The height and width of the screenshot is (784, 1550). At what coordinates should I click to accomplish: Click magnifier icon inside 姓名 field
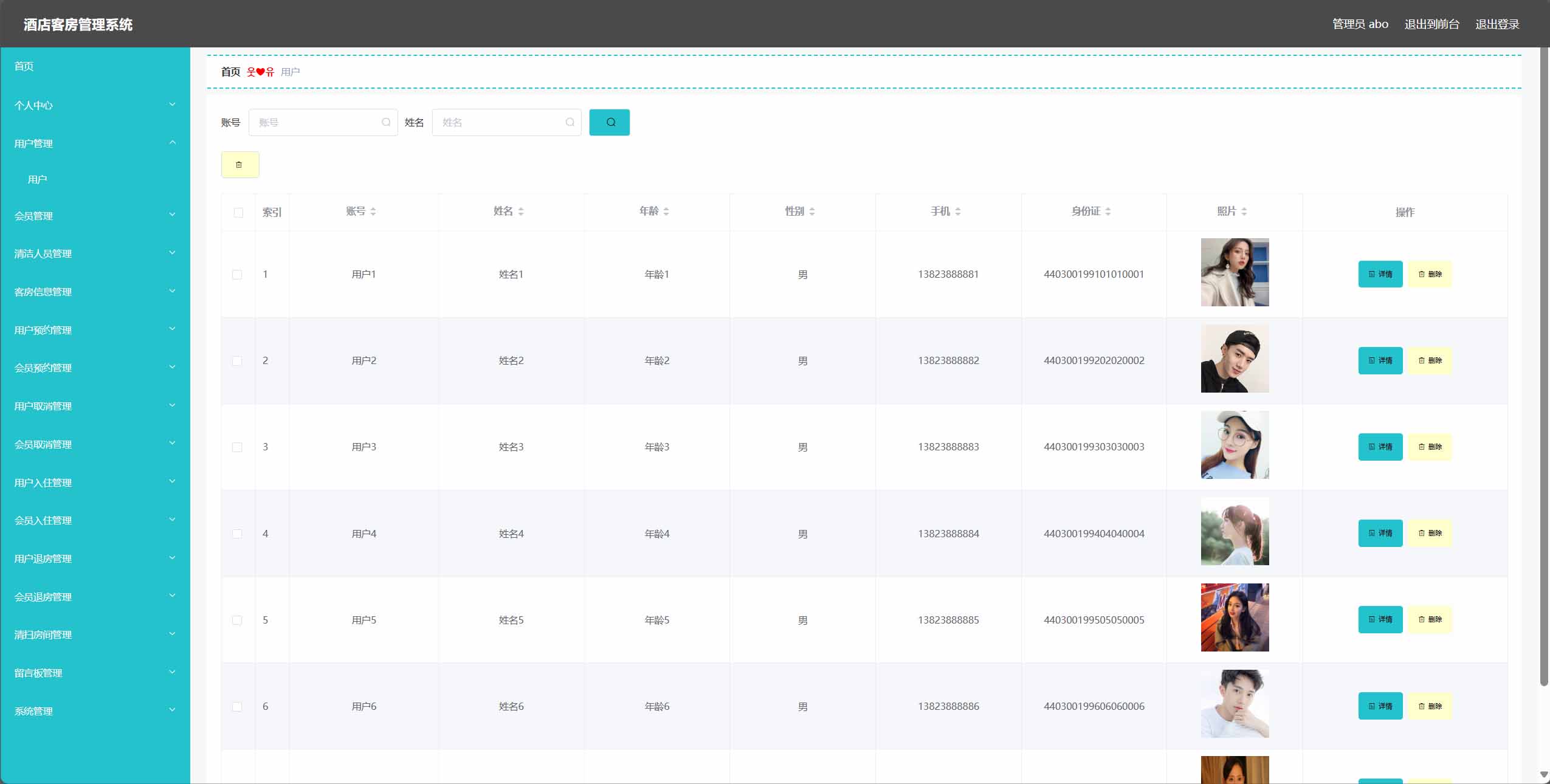tap(570, 122)
